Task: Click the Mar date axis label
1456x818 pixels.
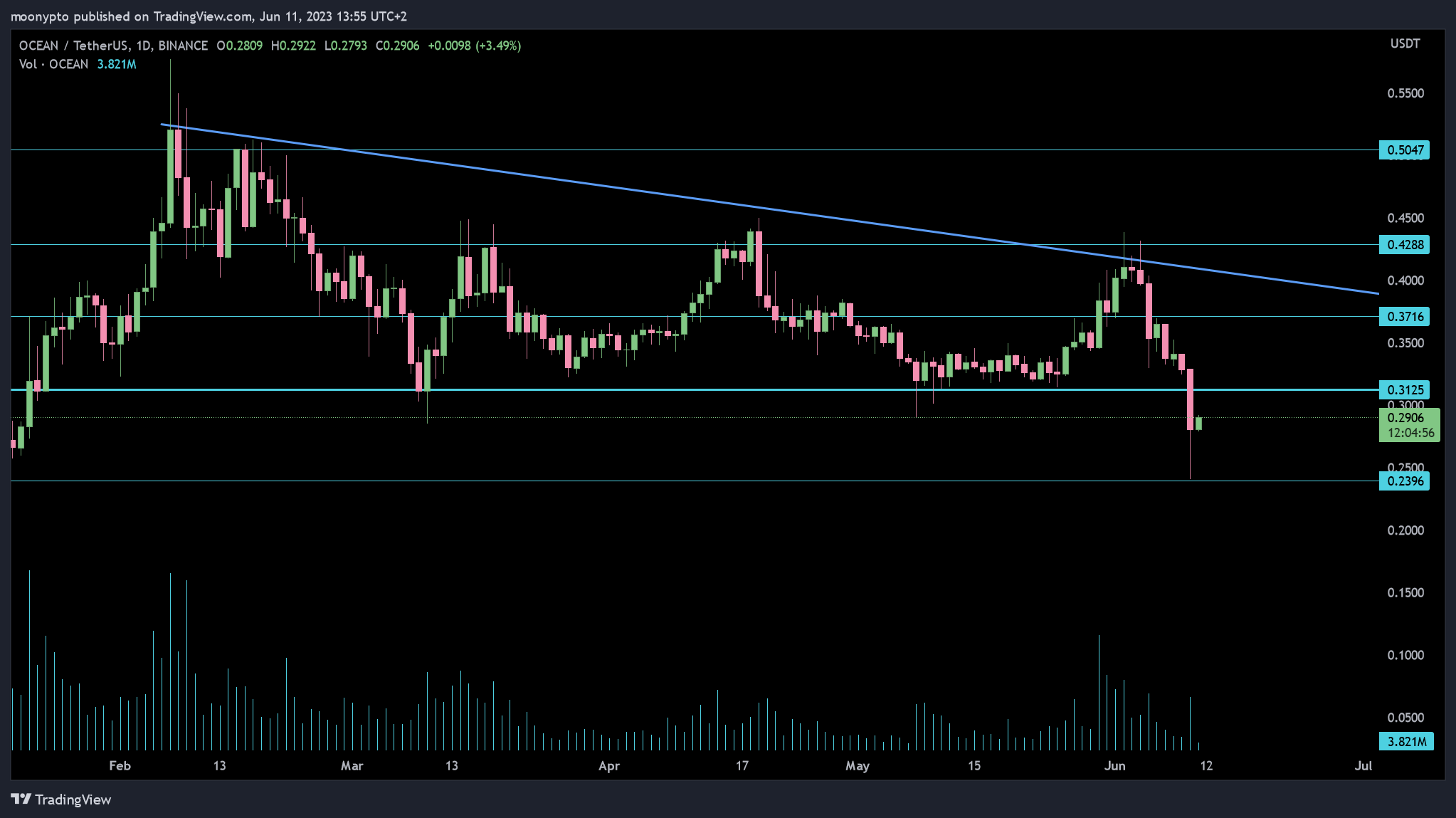Action: [x=352, y=766]
